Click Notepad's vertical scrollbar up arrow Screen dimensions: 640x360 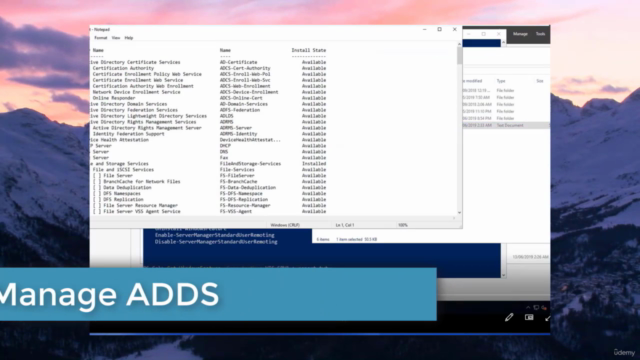click(x=460, y=44)
